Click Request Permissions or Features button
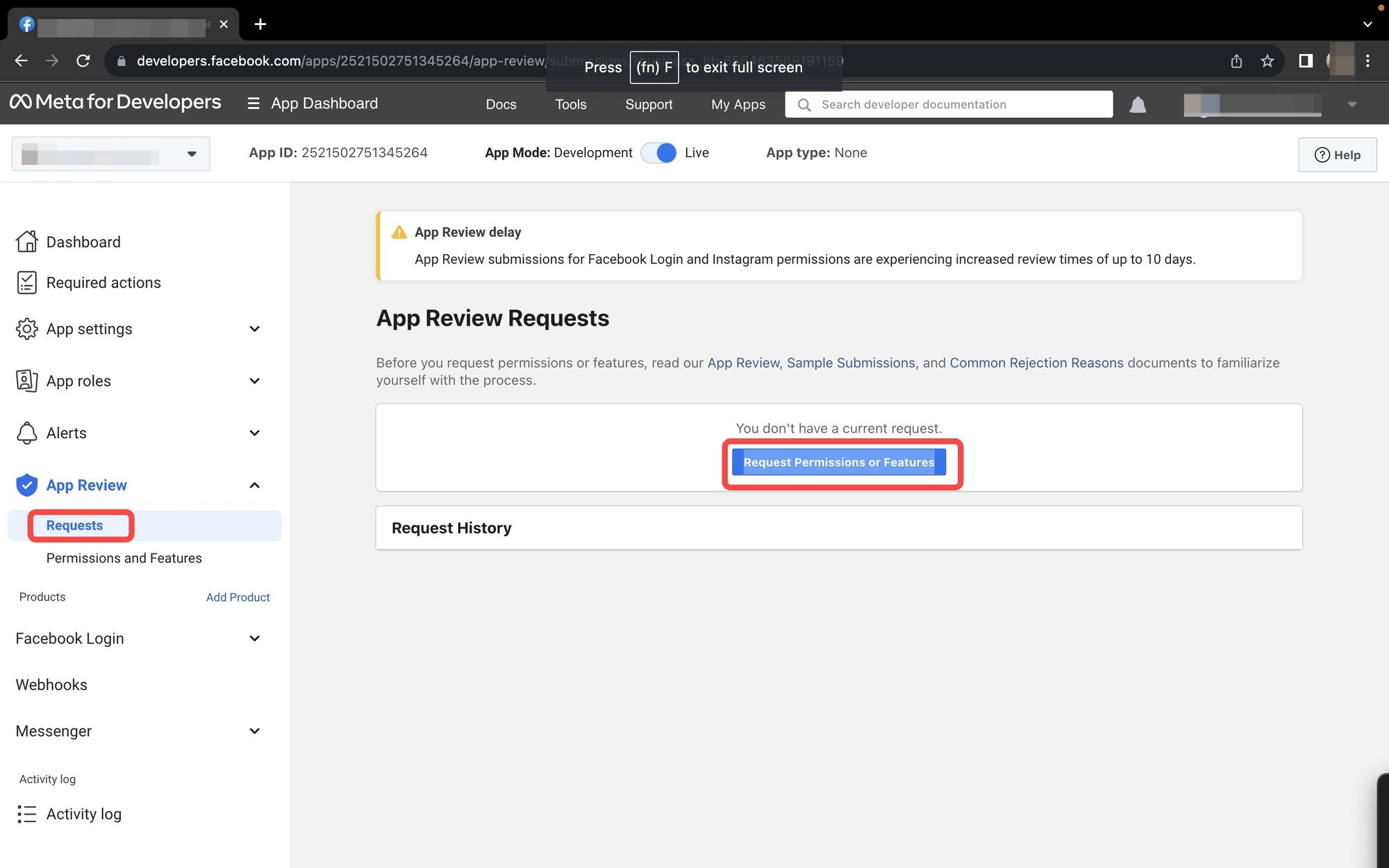Viewport: 1389px width, 868px height. point(839,462)
